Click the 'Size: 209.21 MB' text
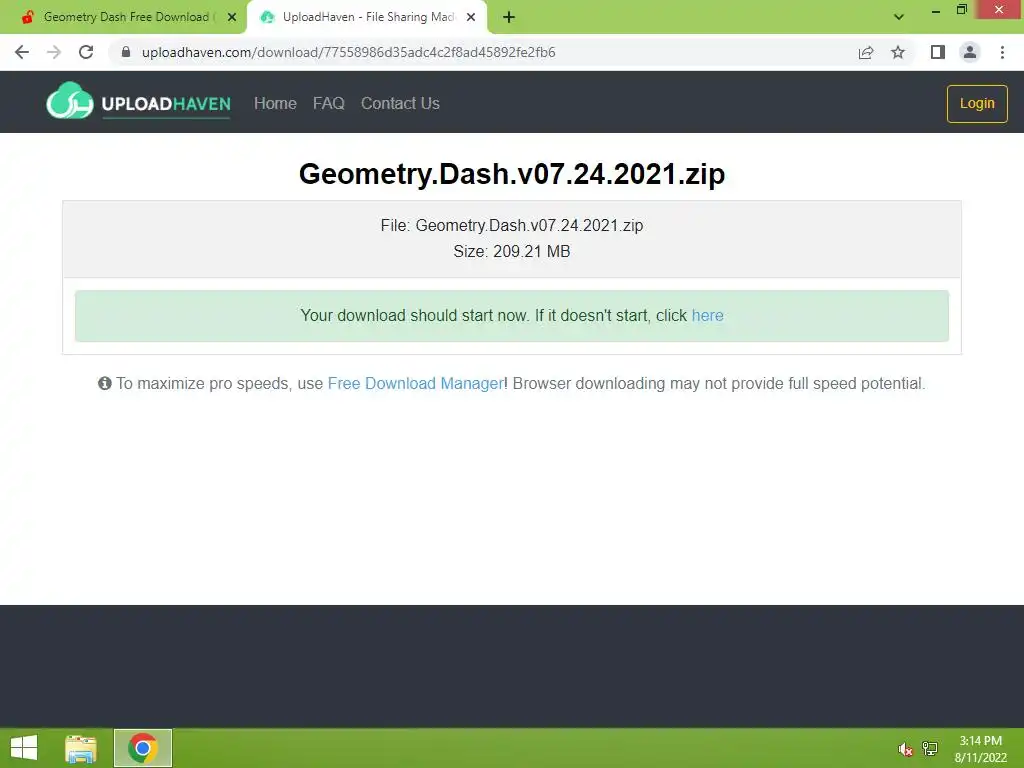1024x768 pixels. click(512, 251)
